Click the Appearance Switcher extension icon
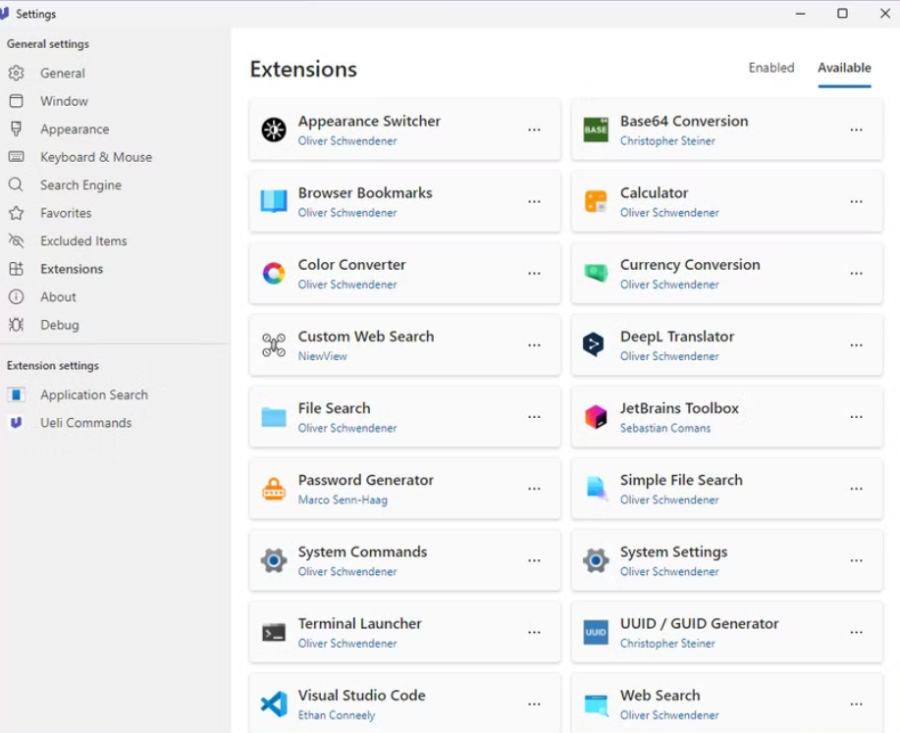900x733 pixels. (x=273, y=130)
